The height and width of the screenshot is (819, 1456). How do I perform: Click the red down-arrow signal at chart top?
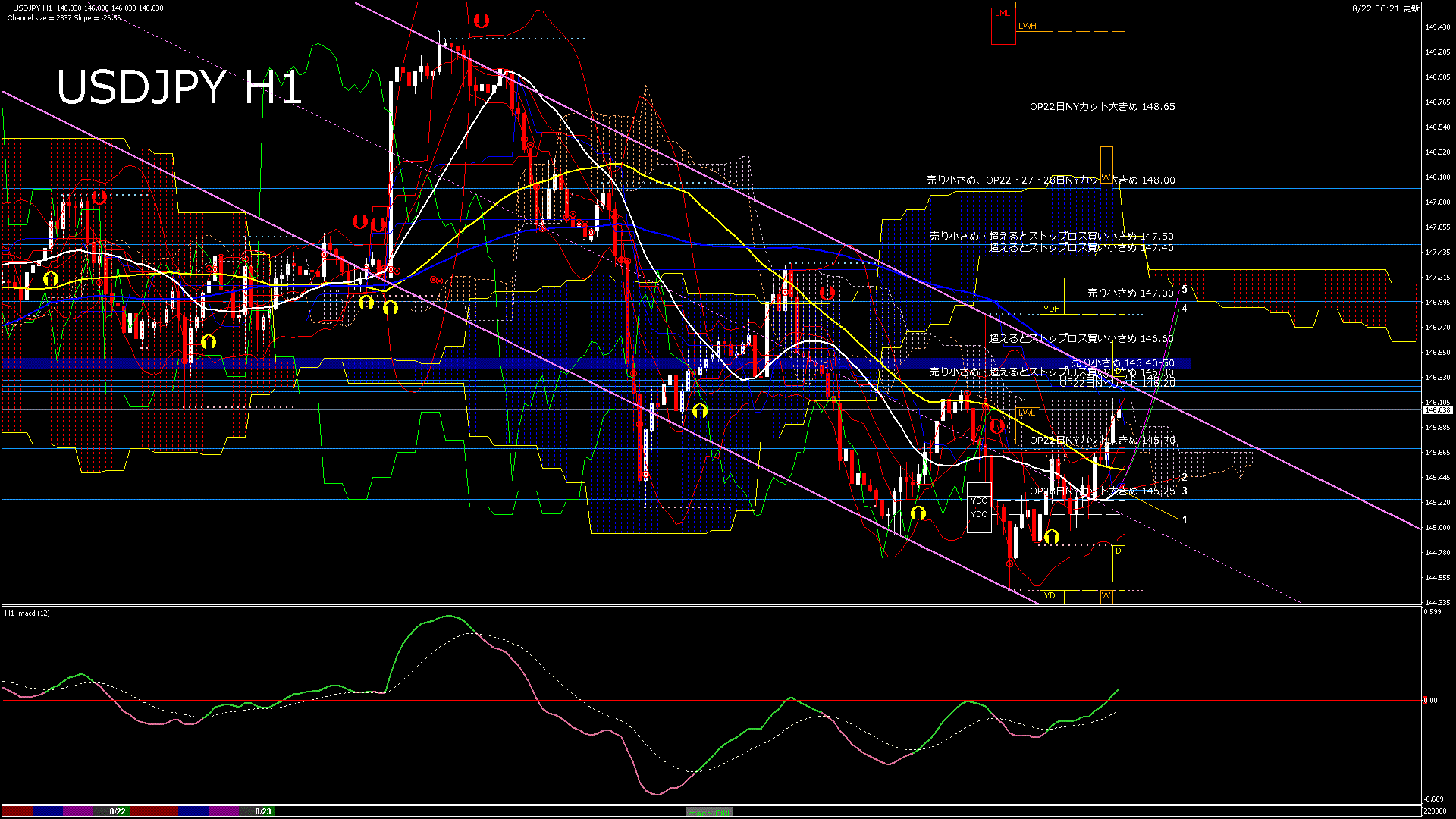[481, 21]
